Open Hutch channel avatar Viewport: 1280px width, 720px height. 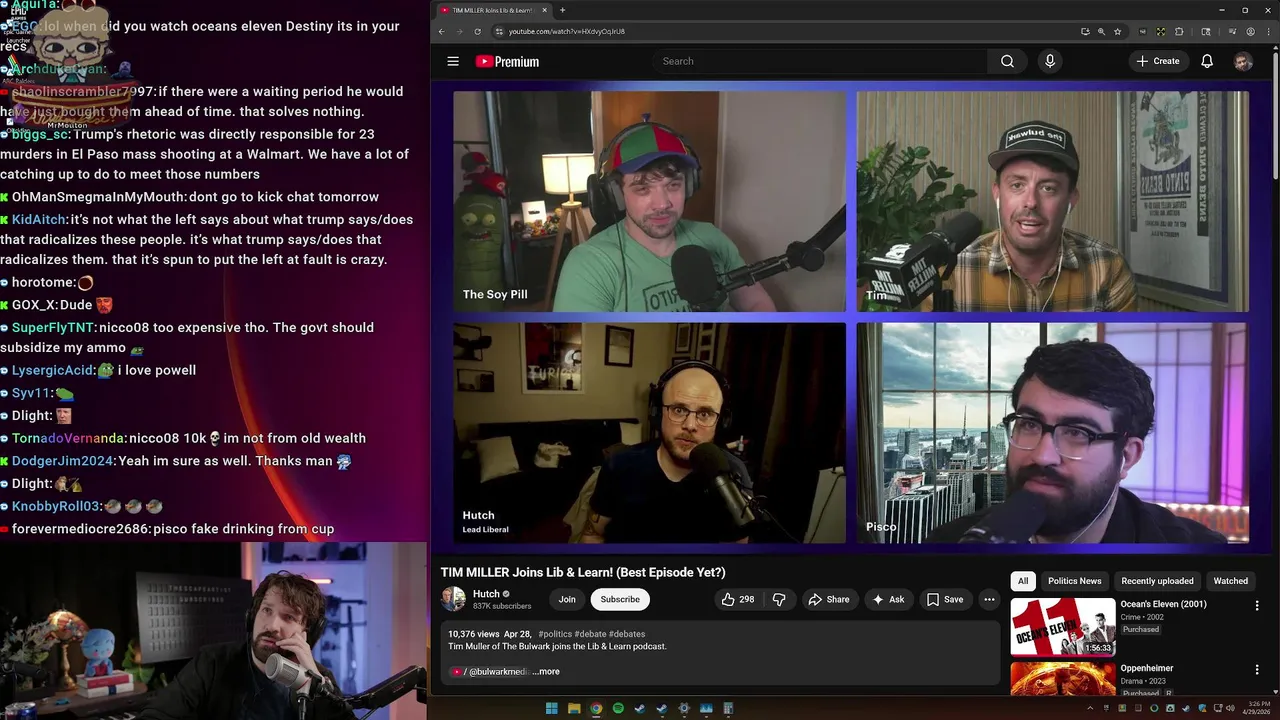point(454,599)
